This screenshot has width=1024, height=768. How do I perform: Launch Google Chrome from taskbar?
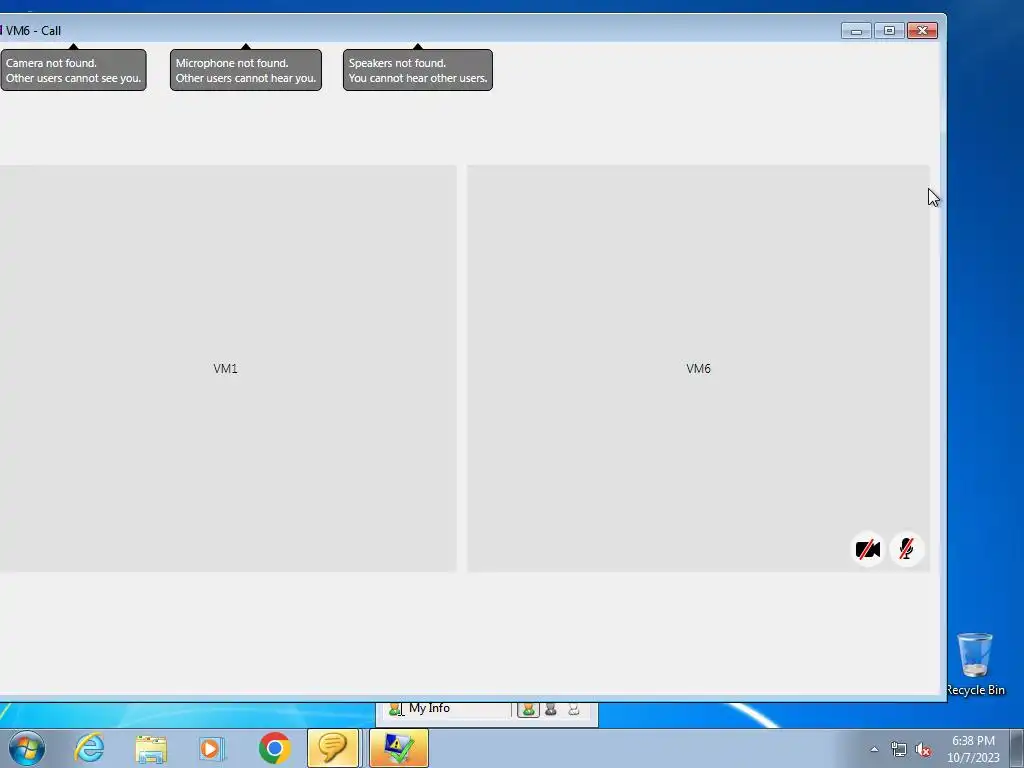(274, 748)
